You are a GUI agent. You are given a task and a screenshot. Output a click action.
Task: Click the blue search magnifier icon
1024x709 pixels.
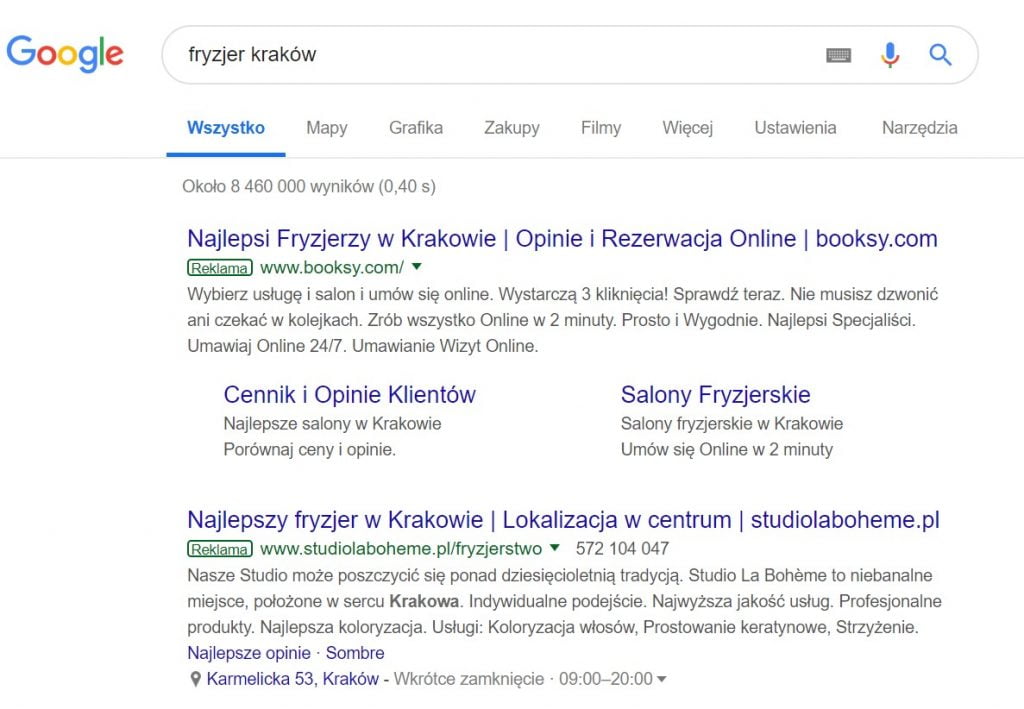[x=940, y=55]
